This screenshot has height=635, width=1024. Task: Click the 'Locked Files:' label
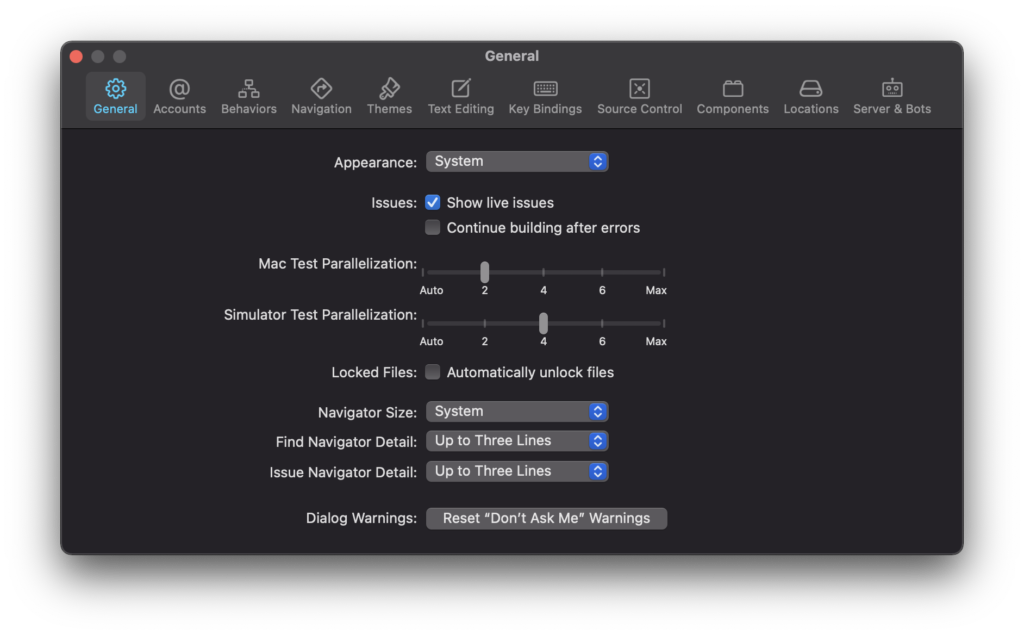click(x=374, y=372)
